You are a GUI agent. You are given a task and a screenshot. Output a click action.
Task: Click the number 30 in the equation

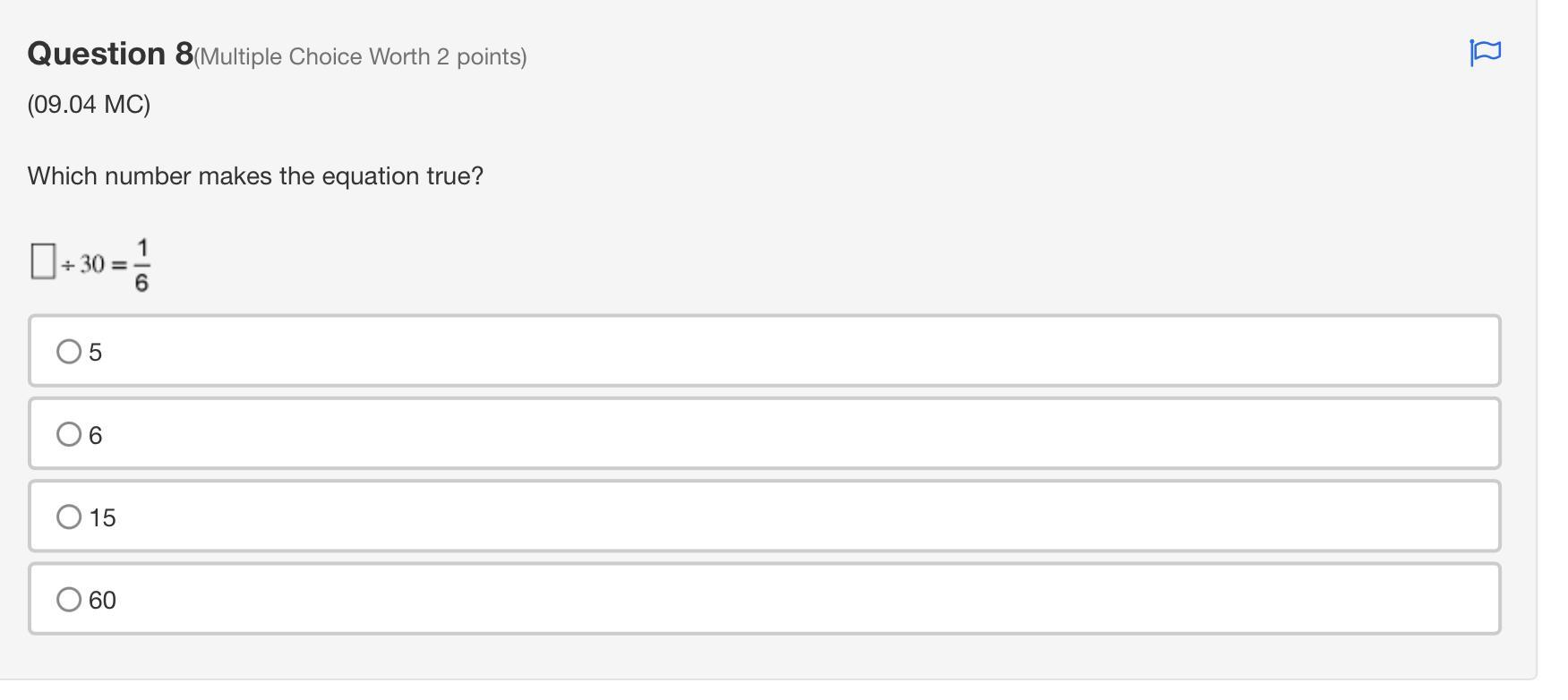point(92,264)
